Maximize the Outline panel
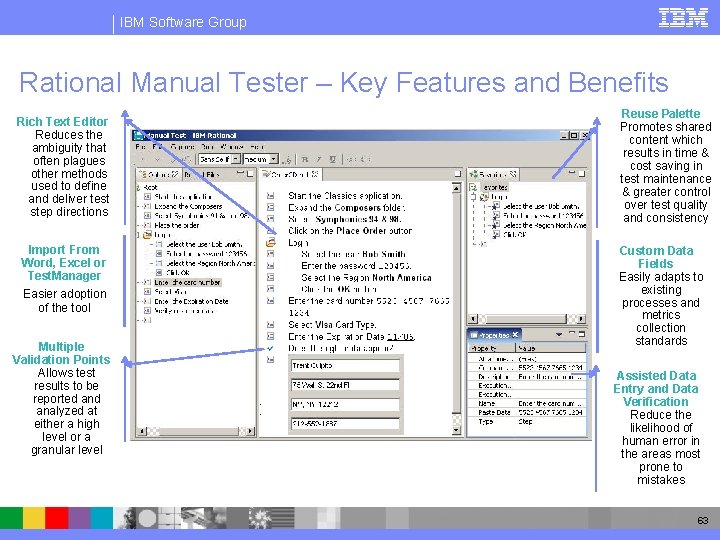The width and height of the screenshot is (720, 540). pos(250,174)
